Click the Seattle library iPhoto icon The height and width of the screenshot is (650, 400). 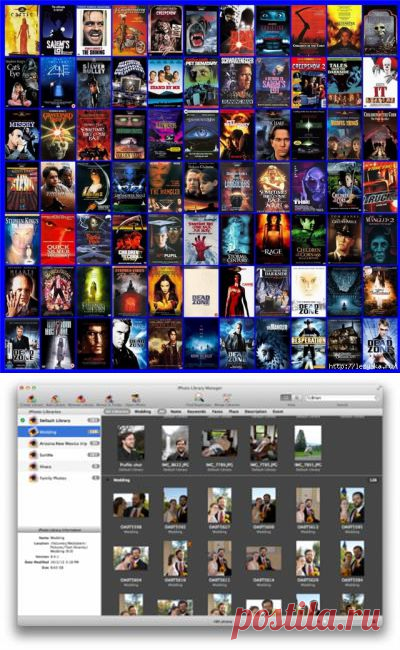pos(33,455)
